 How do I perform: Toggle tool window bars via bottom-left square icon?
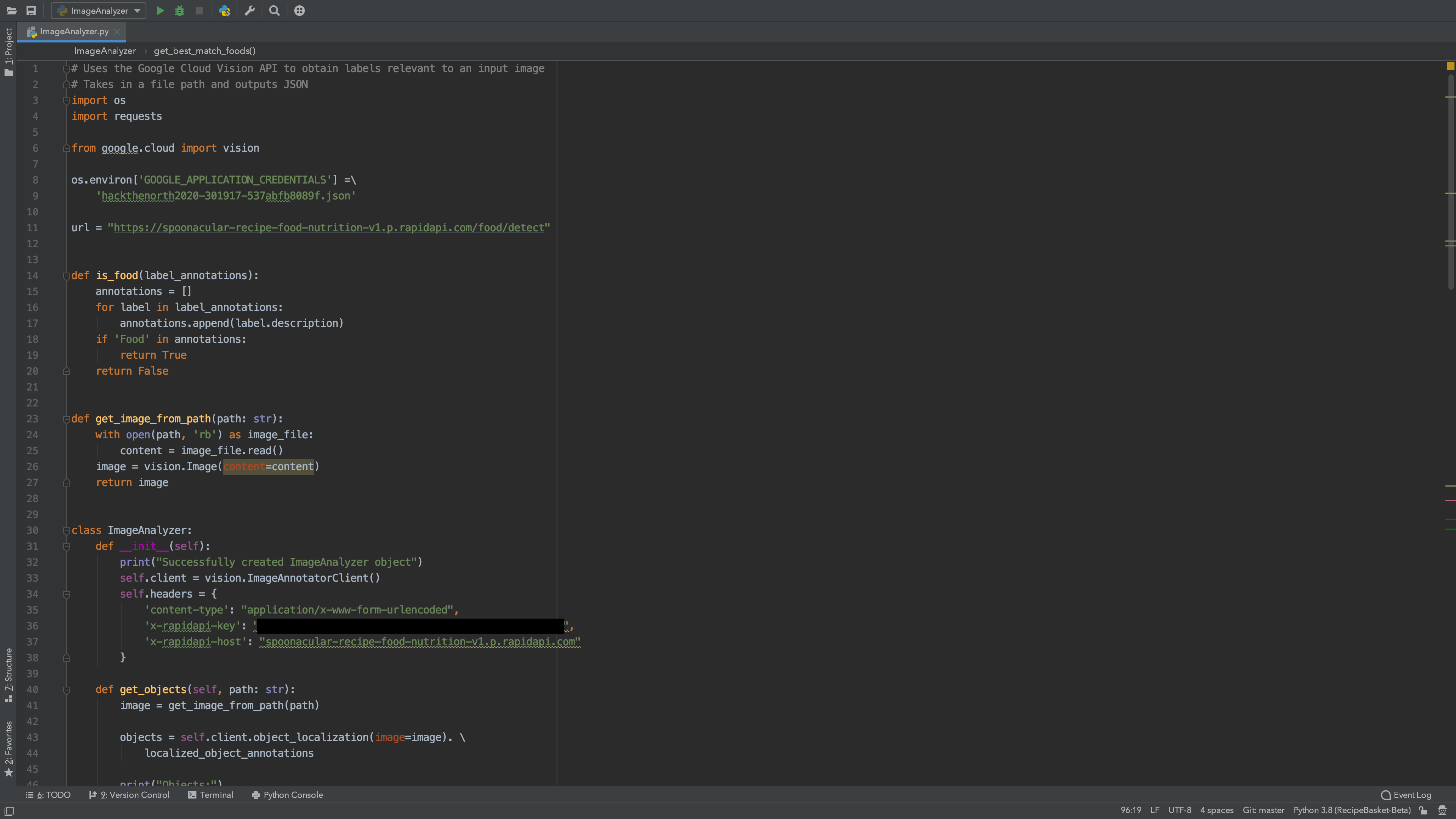click(9, 811)
